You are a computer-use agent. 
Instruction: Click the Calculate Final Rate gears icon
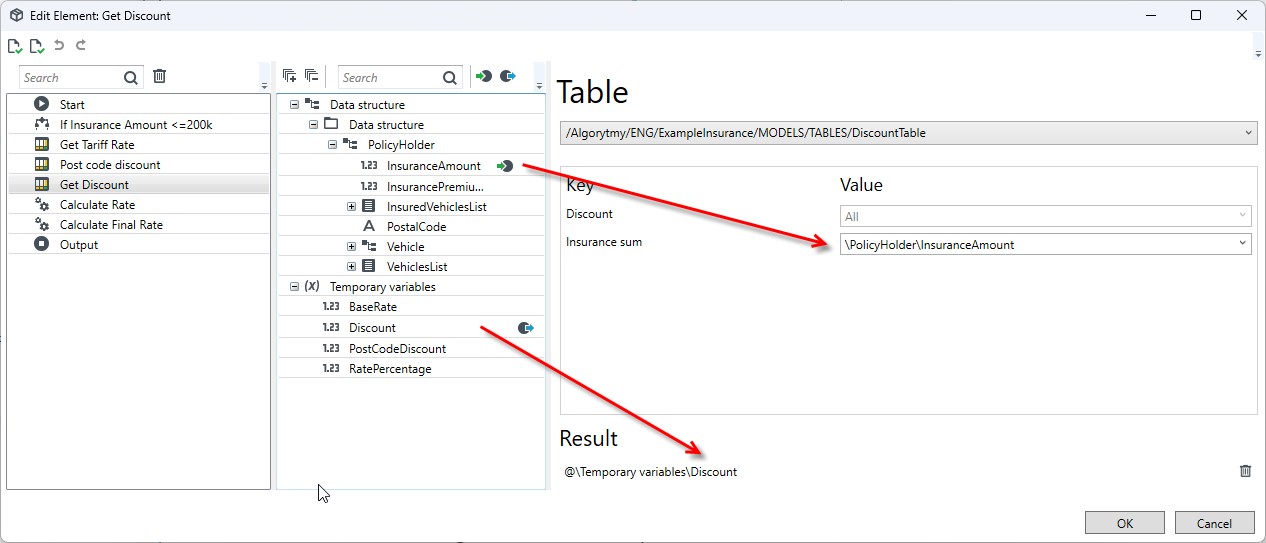(x=41, y=224)
